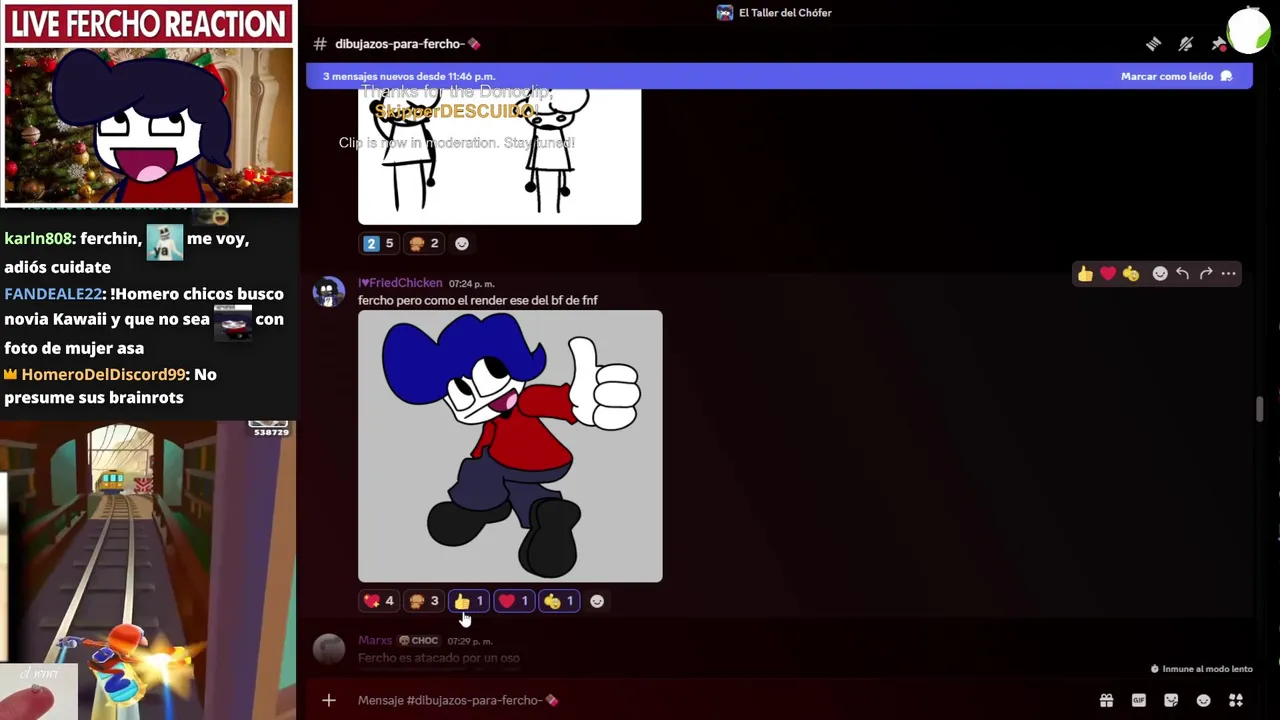
Task: Click I♥FriedChicken's avatar
Action: pos(328,291)
